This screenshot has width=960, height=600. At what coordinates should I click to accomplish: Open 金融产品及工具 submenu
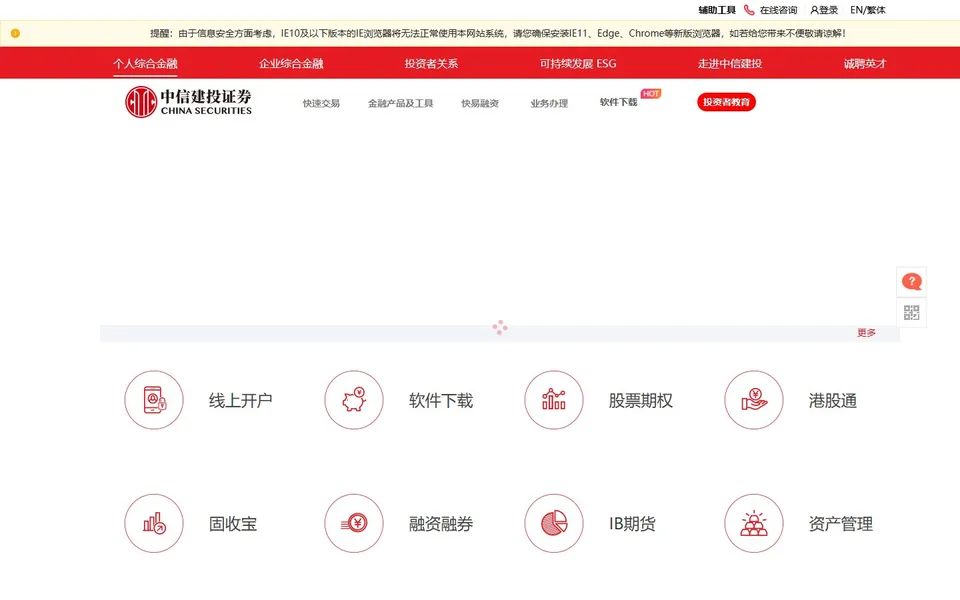(x=400, y=103)
